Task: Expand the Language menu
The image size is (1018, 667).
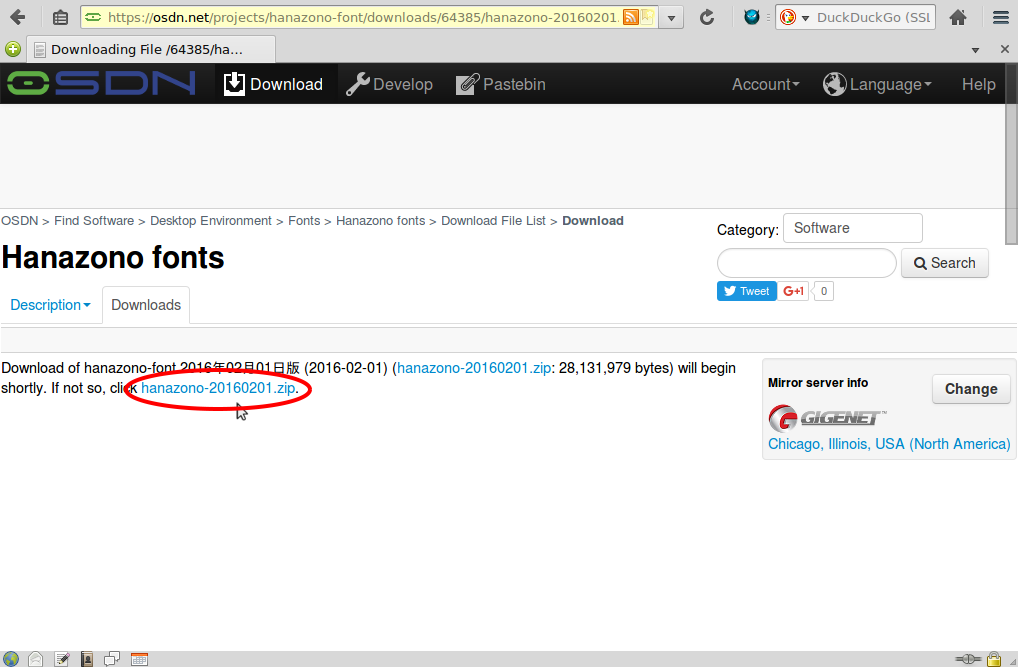Action: pyautogui.click(x=877, y=84)
